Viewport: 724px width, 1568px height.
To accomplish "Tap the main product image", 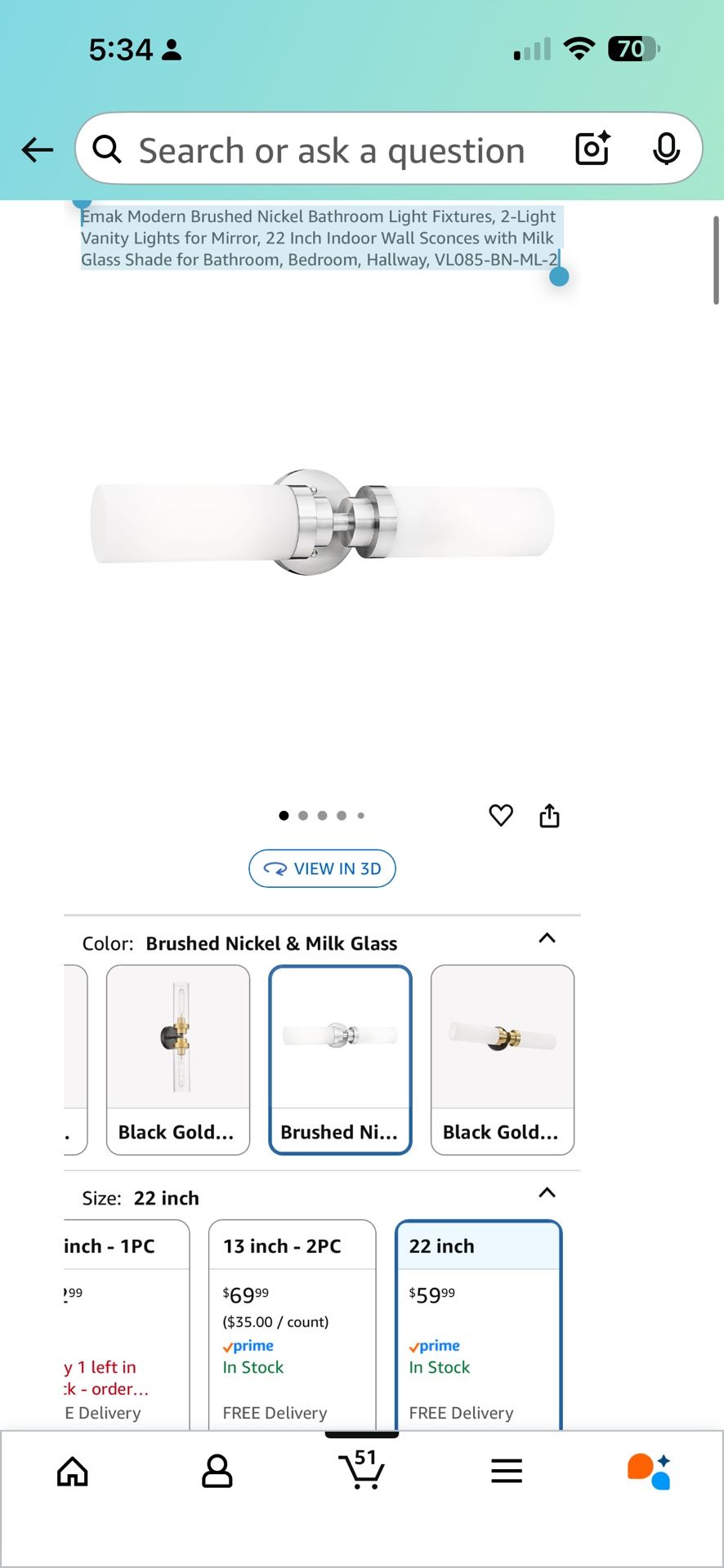I will click(323, 523).
